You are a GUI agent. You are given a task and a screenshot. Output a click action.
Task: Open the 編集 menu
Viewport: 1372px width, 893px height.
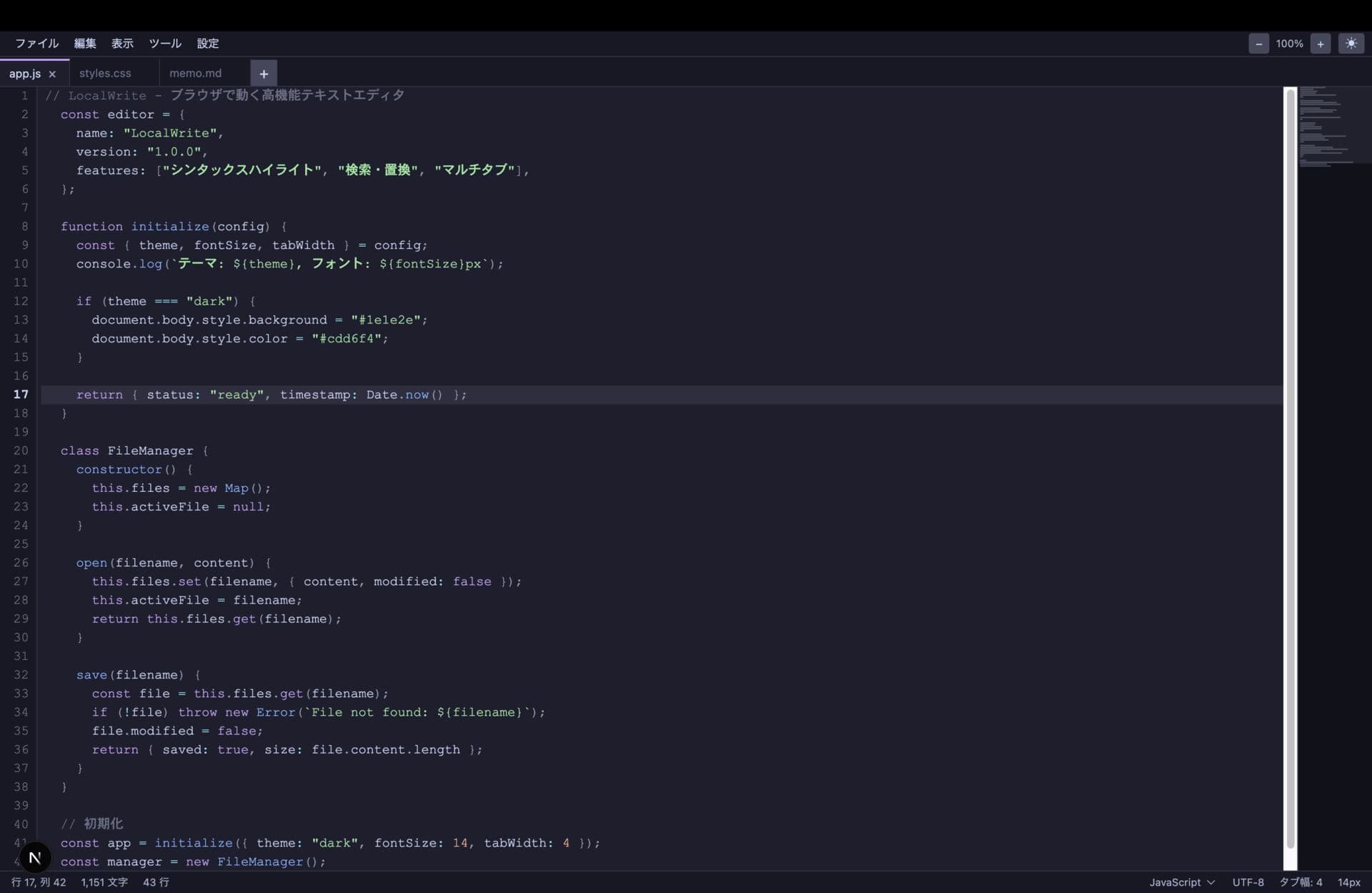(x=85, y=44)
